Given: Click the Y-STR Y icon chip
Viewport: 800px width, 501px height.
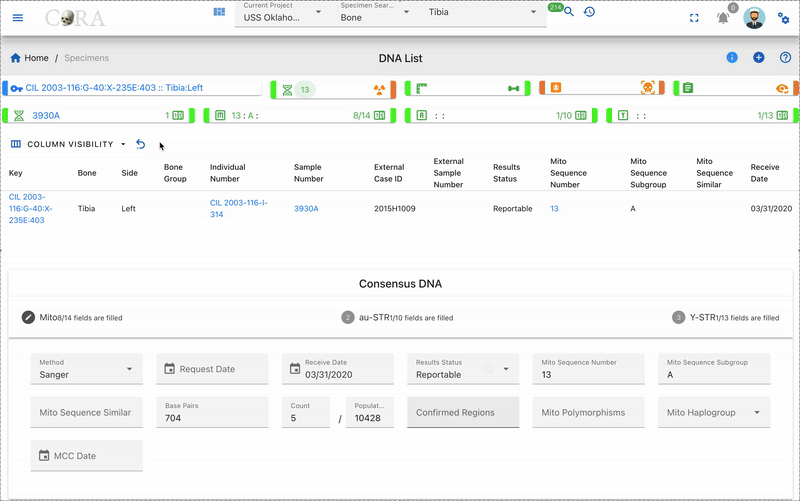Looking at the screenshot, I should 623,115.
